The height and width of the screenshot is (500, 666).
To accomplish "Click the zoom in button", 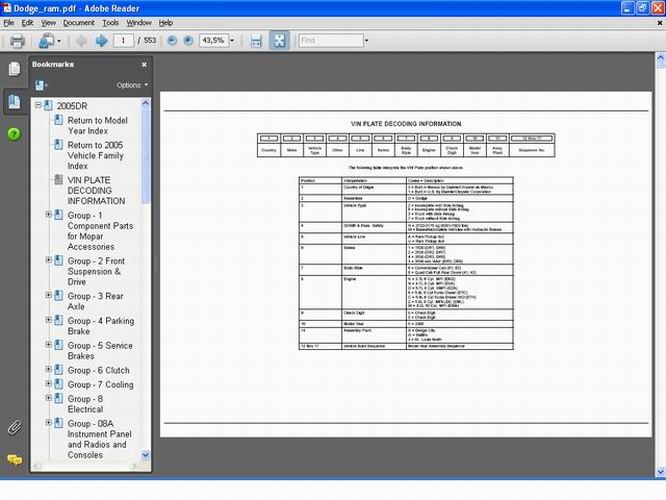I will [x=188, y=40].
